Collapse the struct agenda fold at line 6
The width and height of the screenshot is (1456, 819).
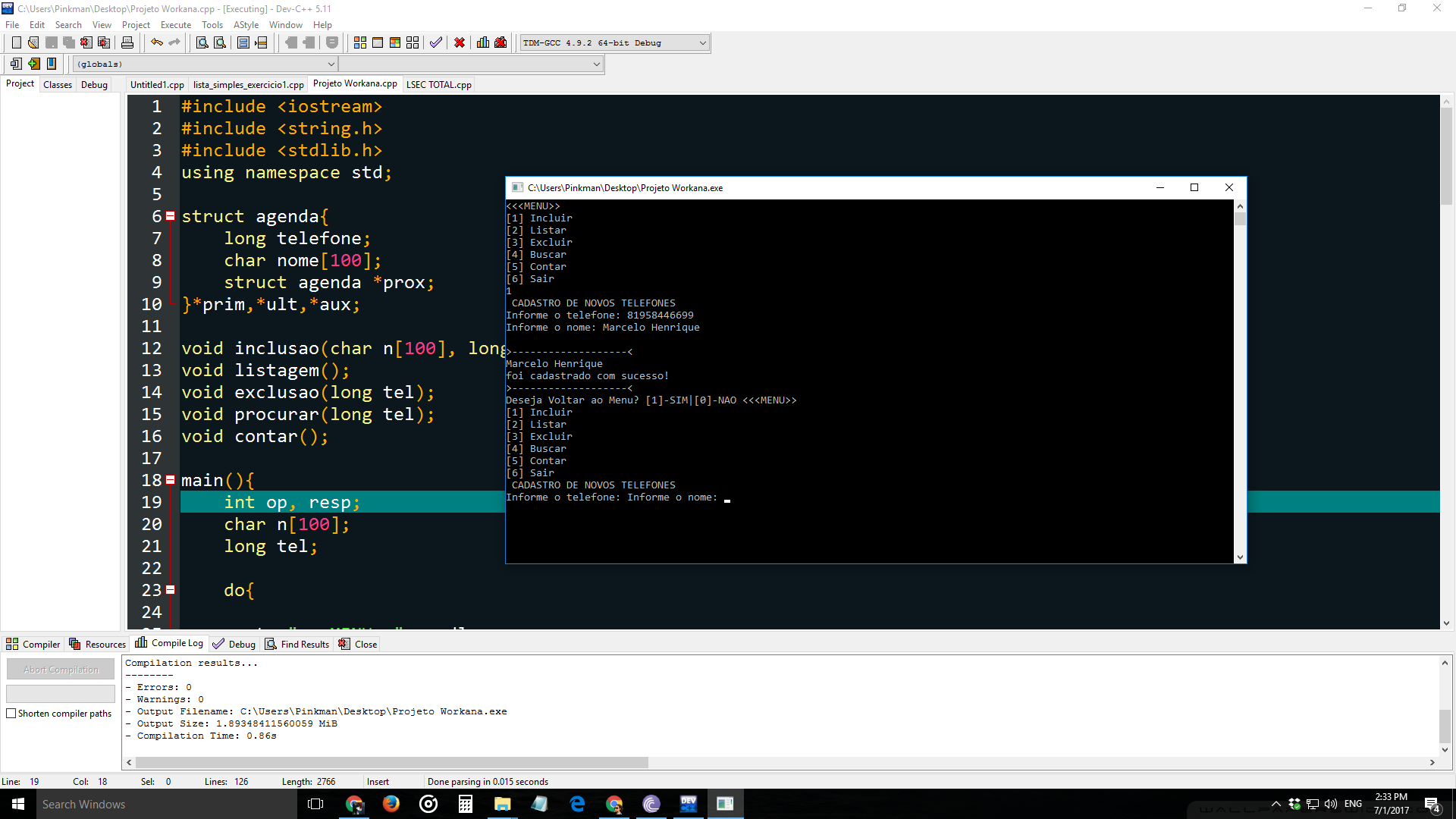[171, 216]
